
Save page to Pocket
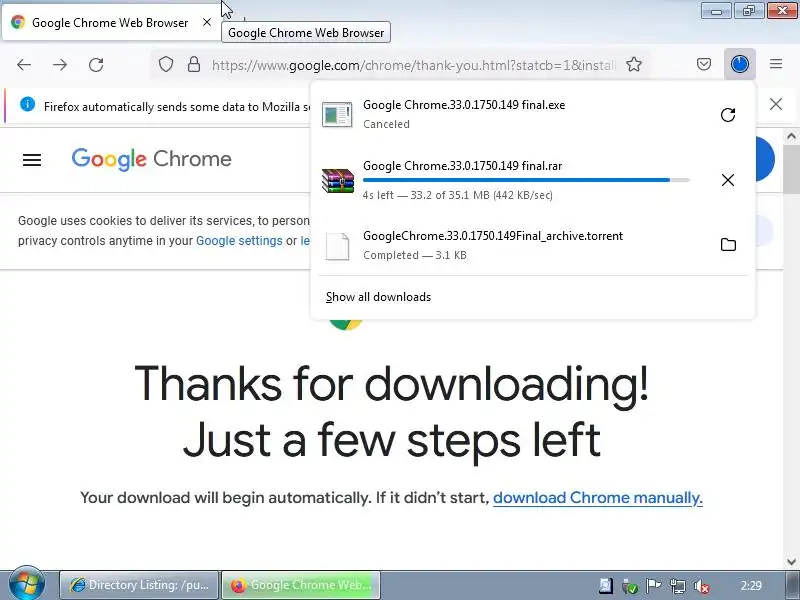[x=704, y=64]
